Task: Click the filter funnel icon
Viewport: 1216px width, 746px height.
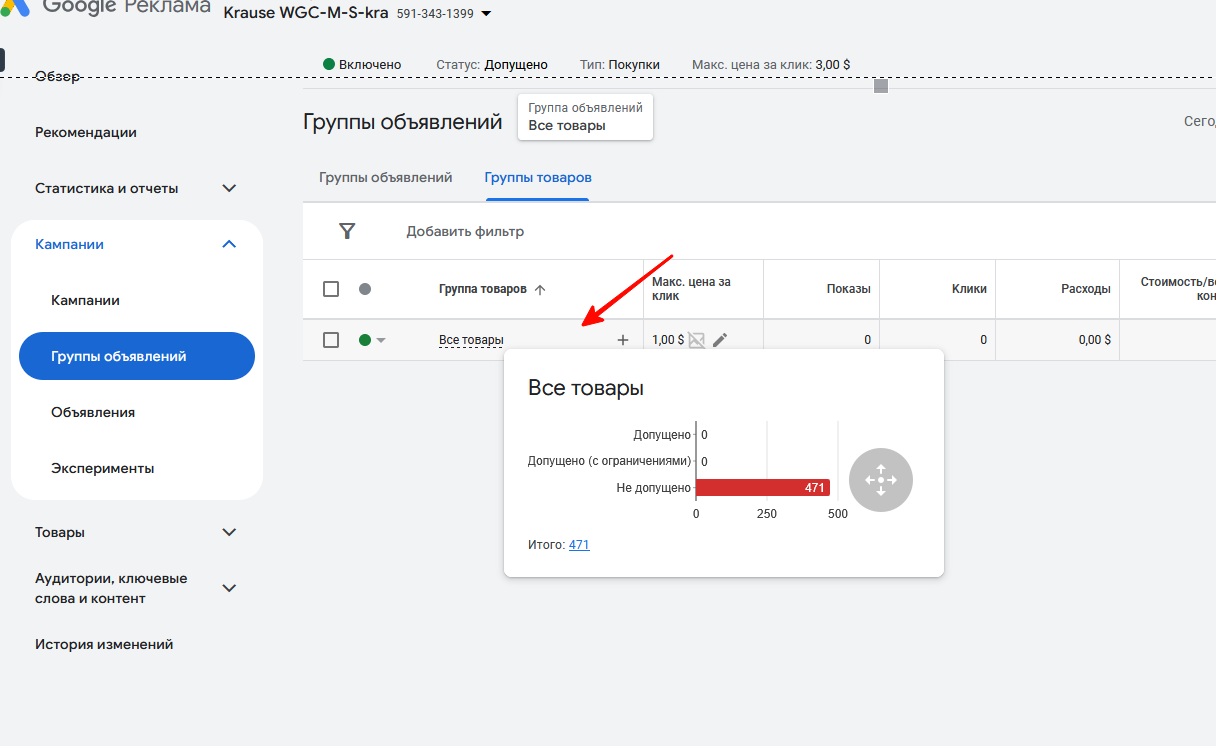Action: pos(347,231)
